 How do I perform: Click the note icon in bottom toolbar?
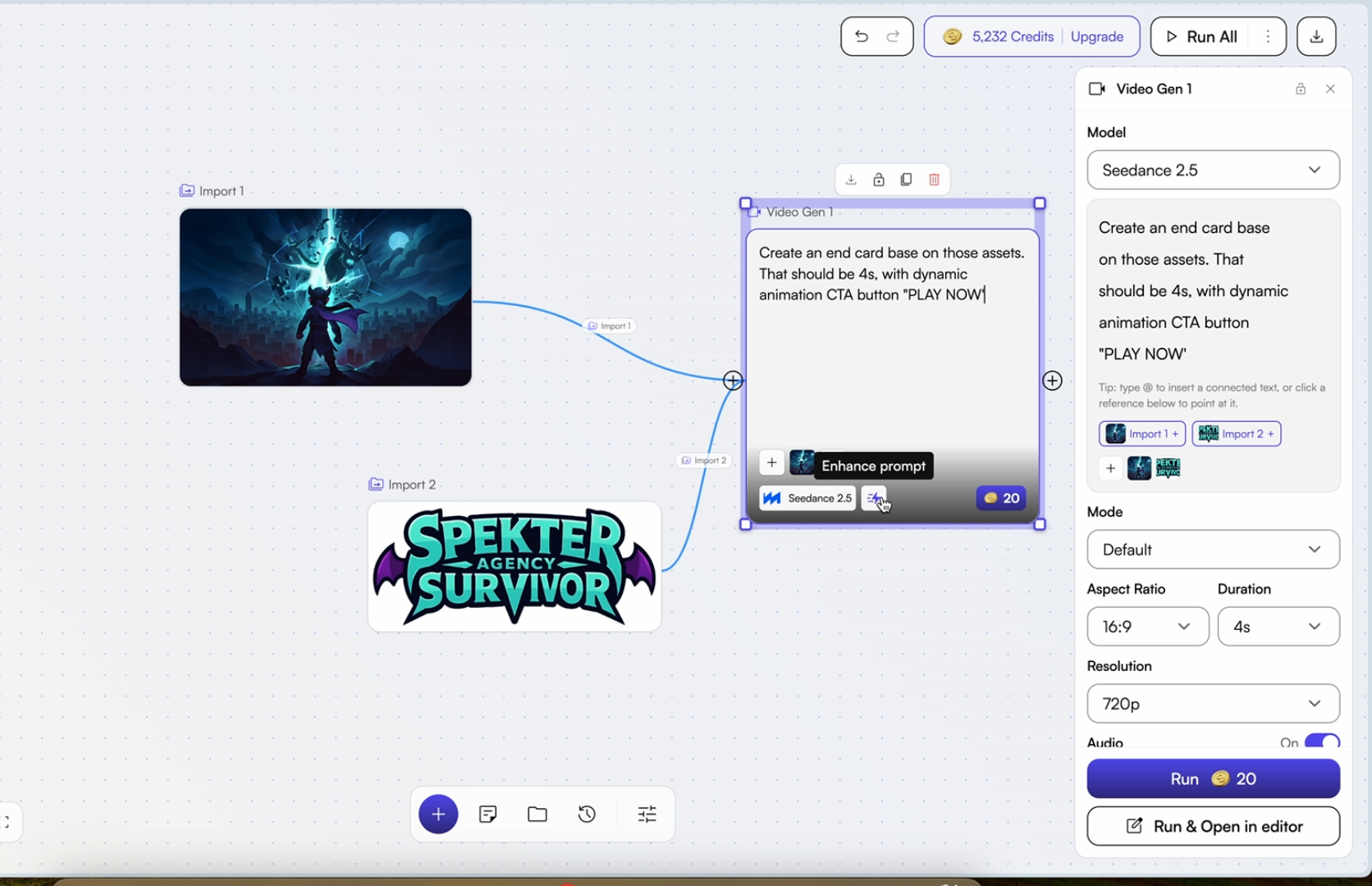point(488,814)
